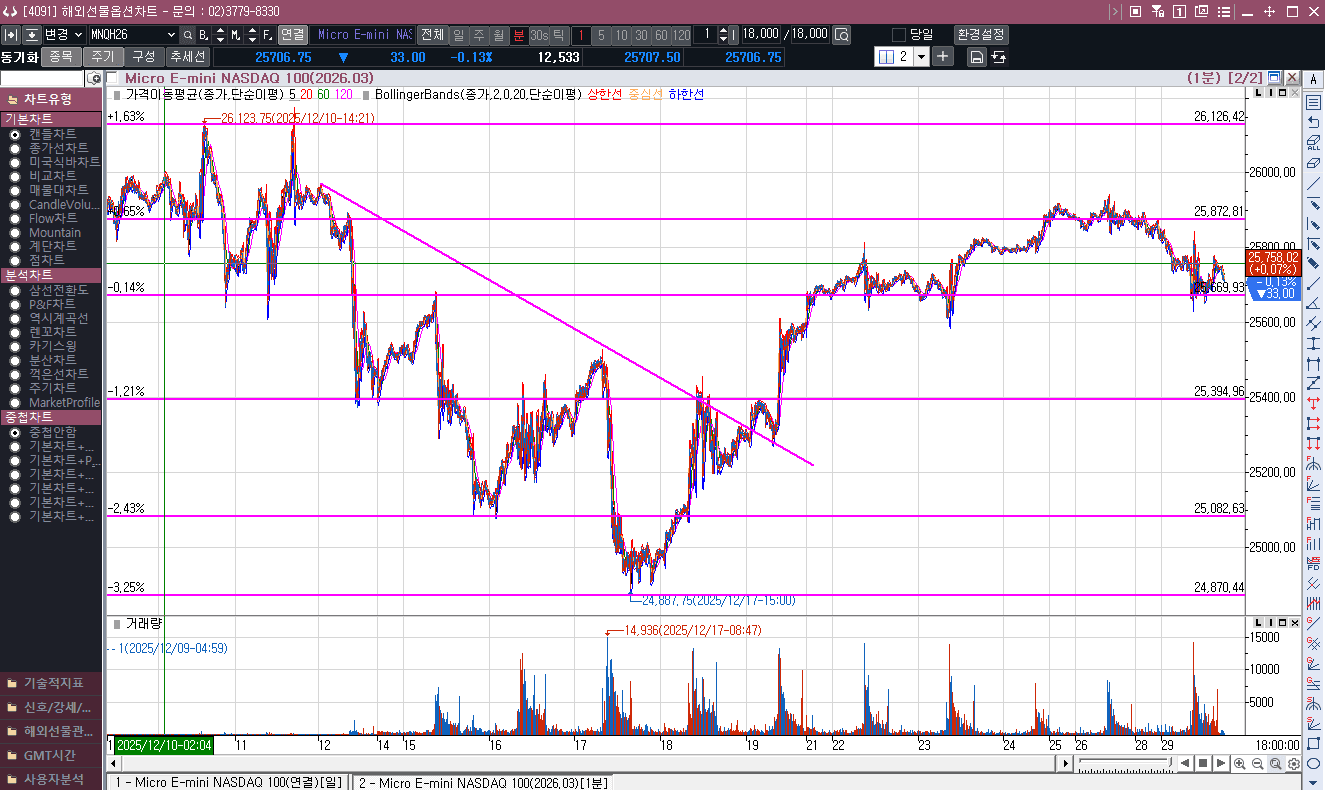The height and width of the screenshot is (790, 1325).
Task: Click the search icon beside MNQH26 symbol
Action: coord(188,35)
